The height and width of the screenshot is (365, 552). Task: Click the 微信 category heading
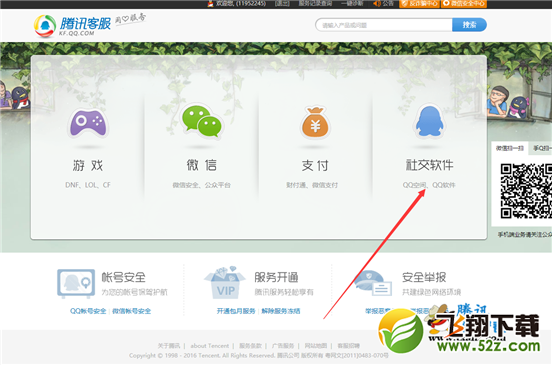(202, 165)
